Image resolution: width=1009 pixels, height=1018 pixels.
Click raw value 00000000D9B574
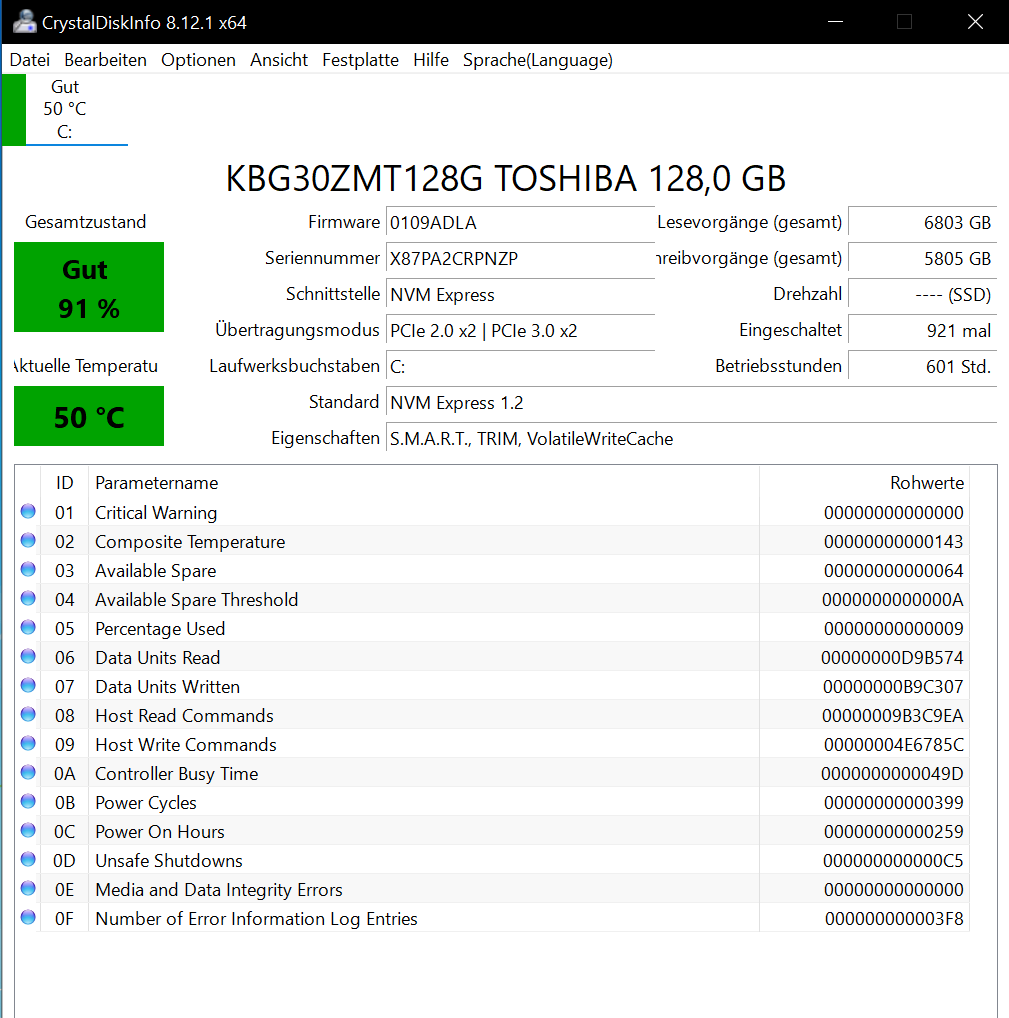[892, 658]
